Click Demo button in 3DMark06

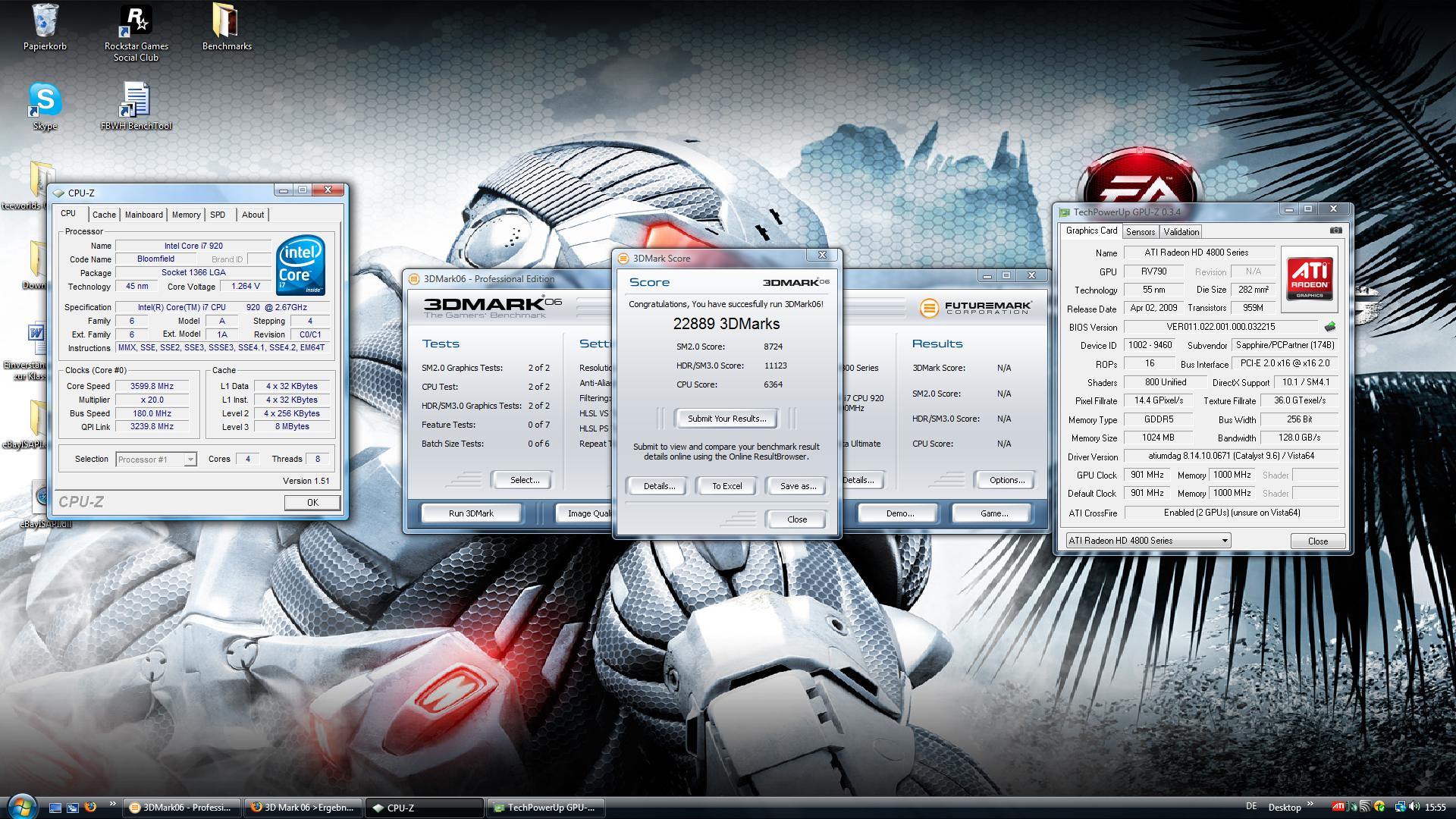click(900, 513)
